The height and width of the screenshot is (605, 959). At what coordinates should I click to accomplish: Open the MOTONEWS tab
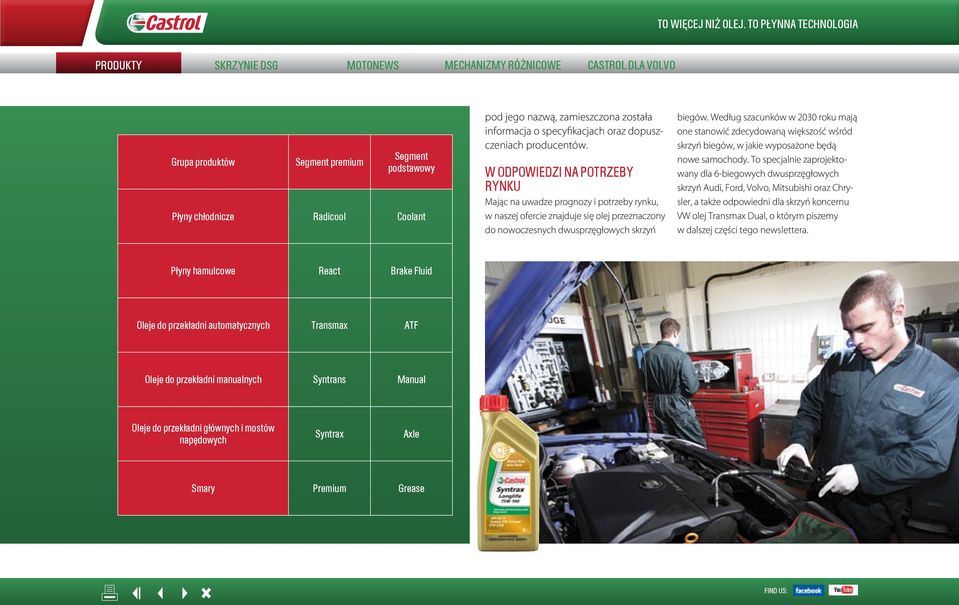tap(372, 65)
